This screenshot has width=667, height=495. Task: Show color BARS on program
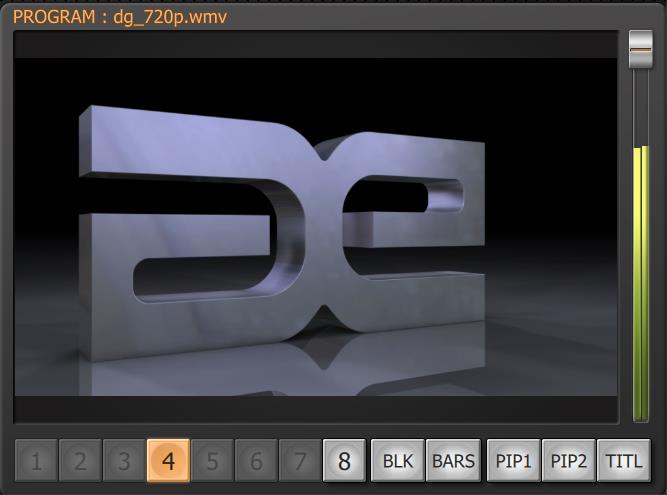coord(453,461)
